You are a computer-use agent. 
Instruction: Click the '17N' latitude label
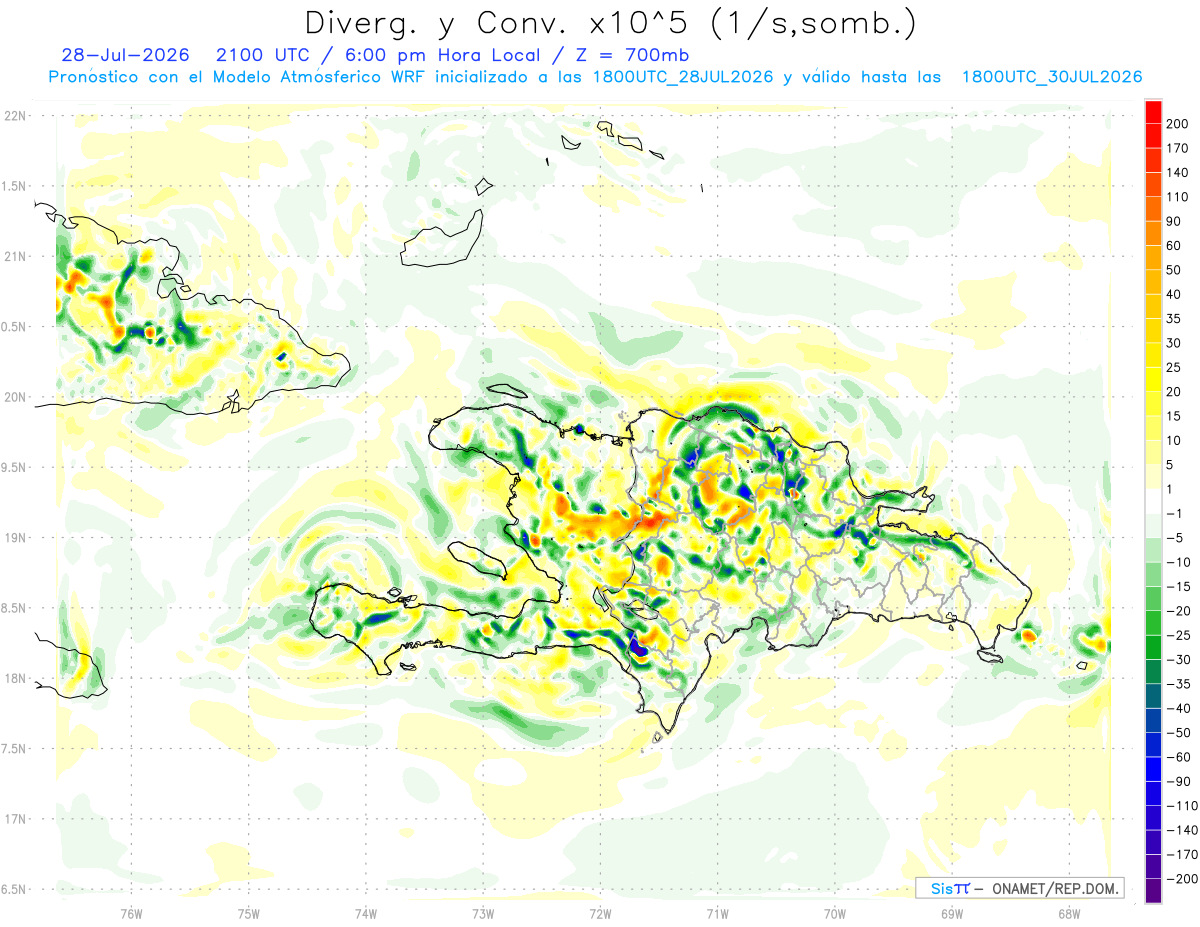[15, 819]
